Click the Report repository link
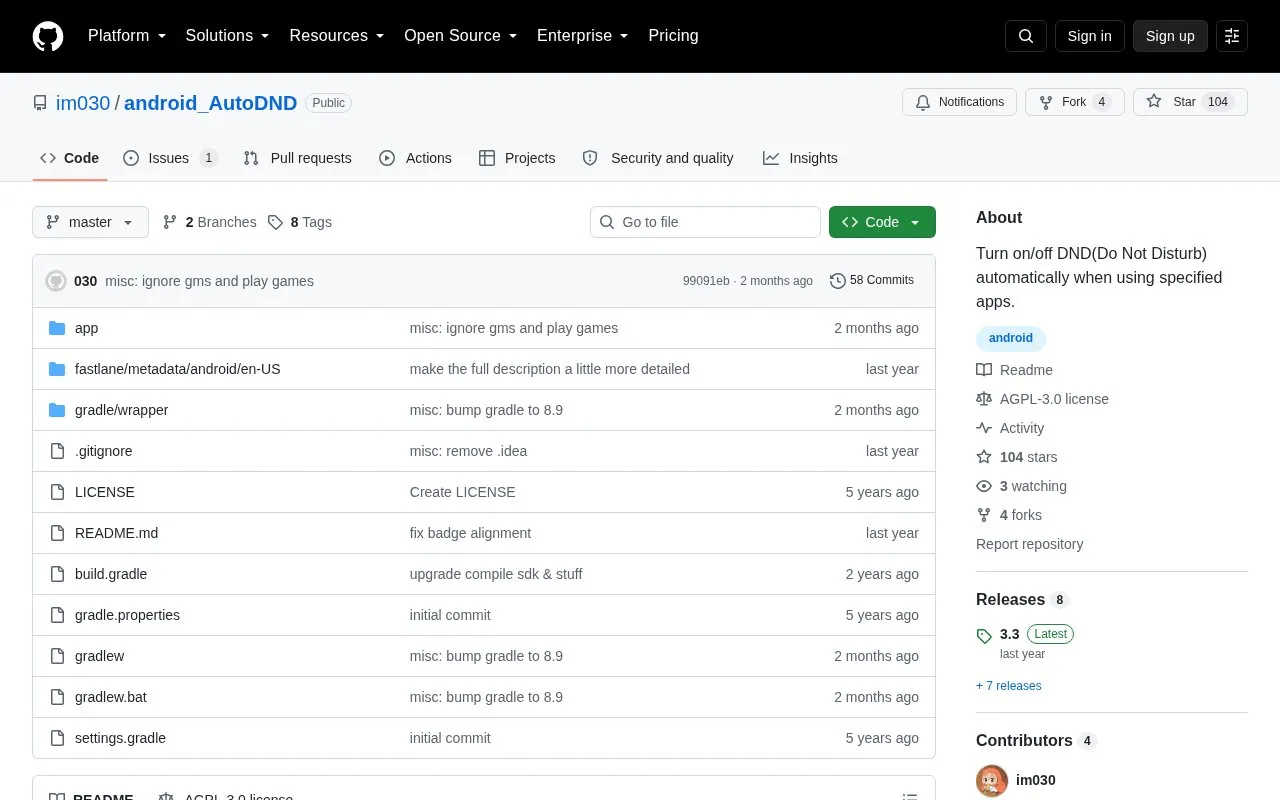 pyautogui.click(x=1030, y=544)
